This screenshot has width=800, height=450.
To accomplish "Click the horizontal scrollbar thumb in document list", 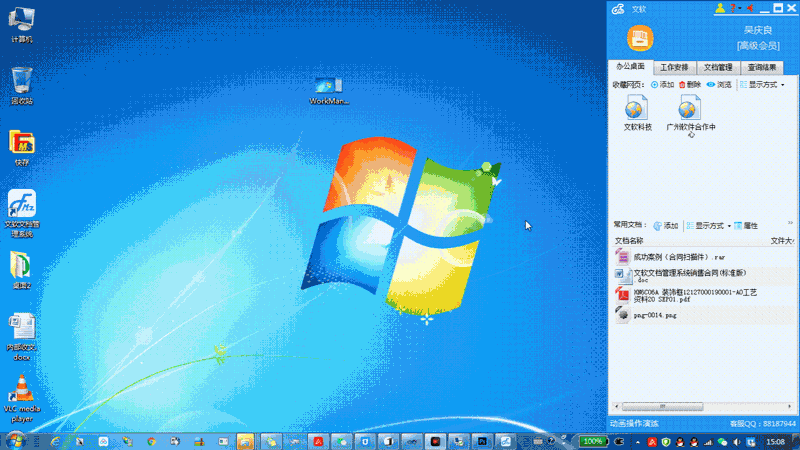I will (x=662, y=407).
